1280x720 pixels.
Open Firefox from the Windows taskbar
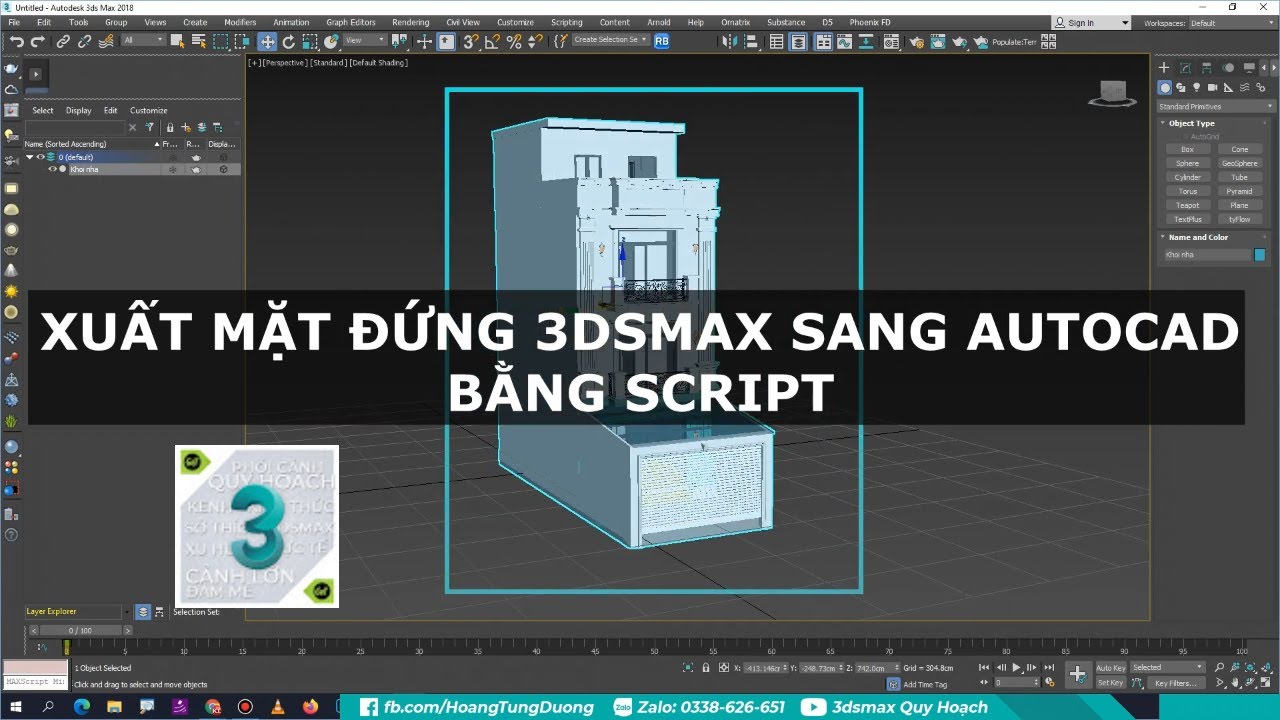pyautogui.click(x=310, y=707)
